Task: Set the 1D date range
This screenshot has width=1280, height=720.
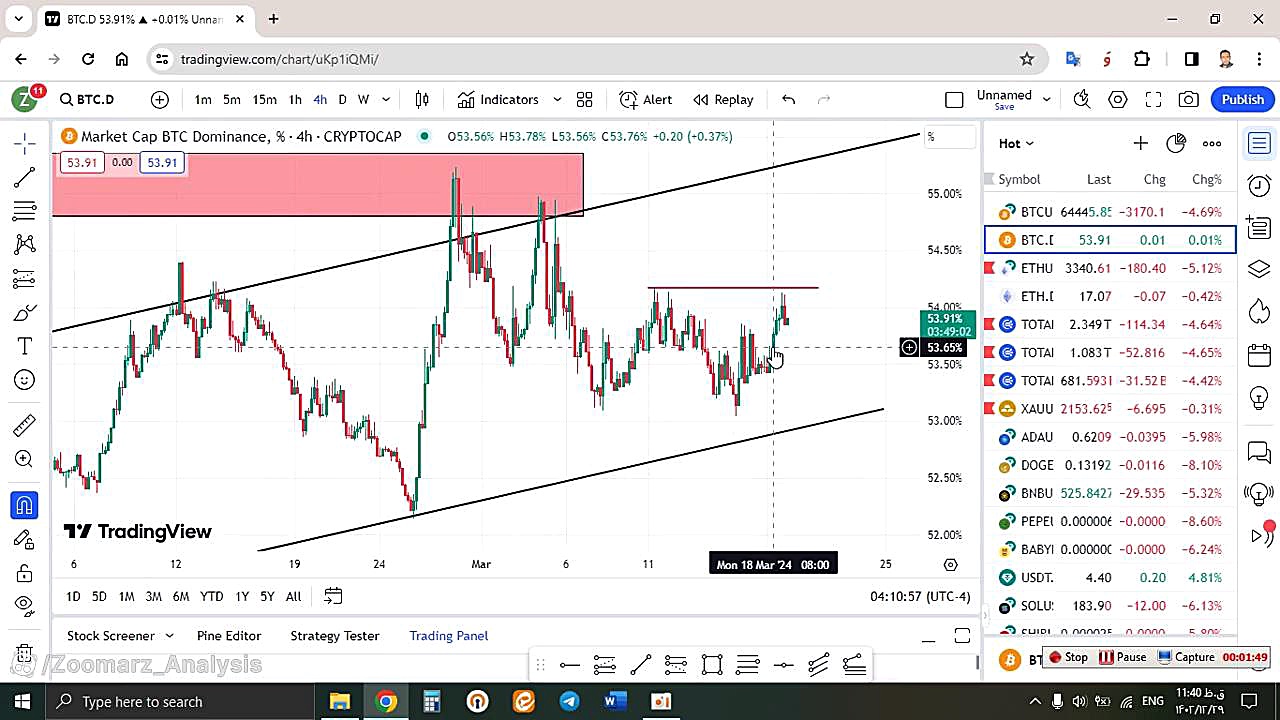Action: (x=73, y=596)
